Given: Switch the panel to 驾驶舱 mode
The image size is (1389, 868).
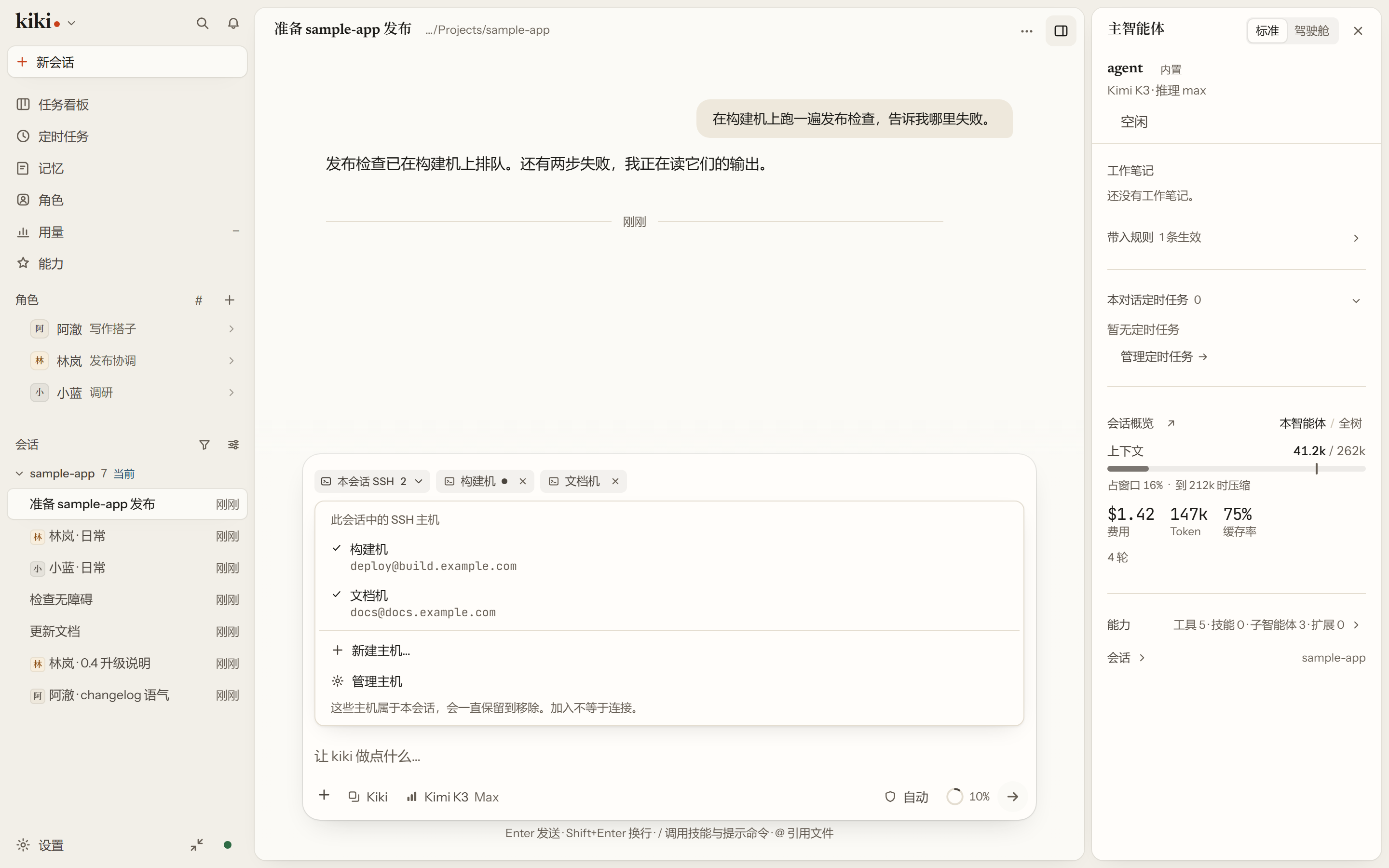Looking at the screenshot, I should point(1311,31).
